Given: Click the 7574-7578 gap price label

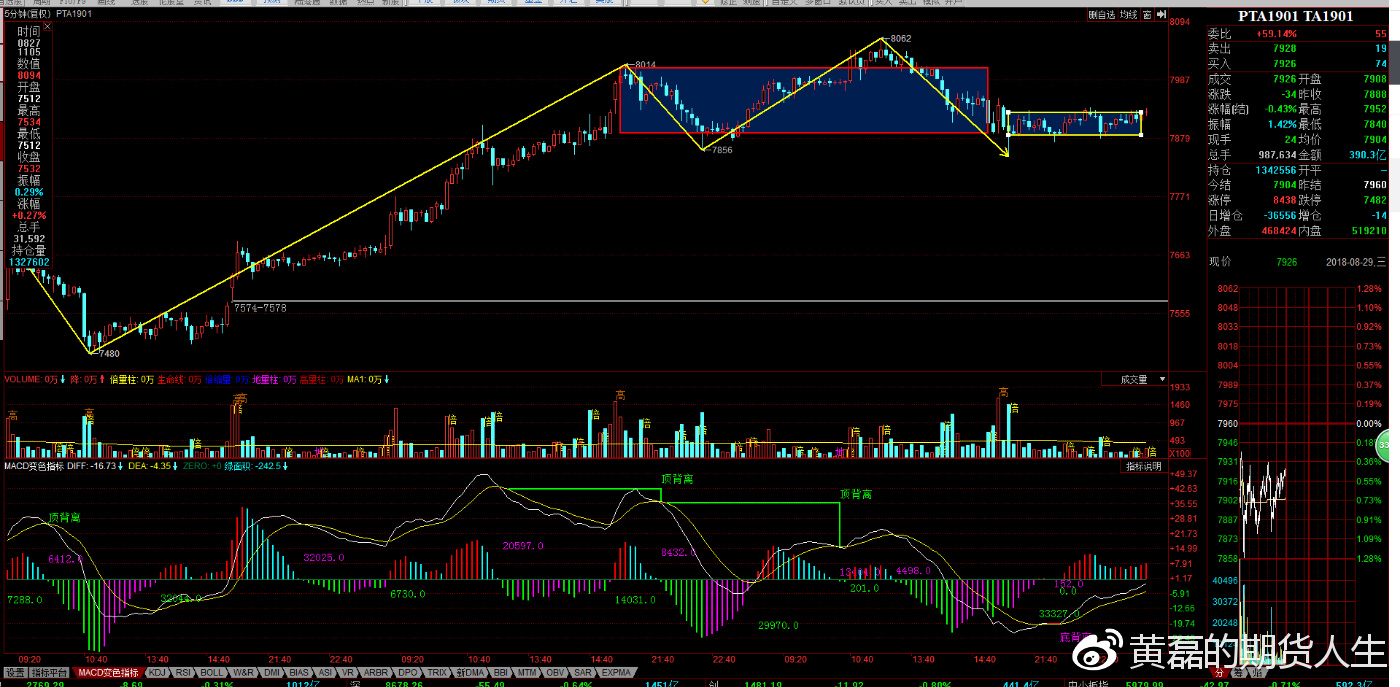Looking at the screenshot, I should click(260, 308).
